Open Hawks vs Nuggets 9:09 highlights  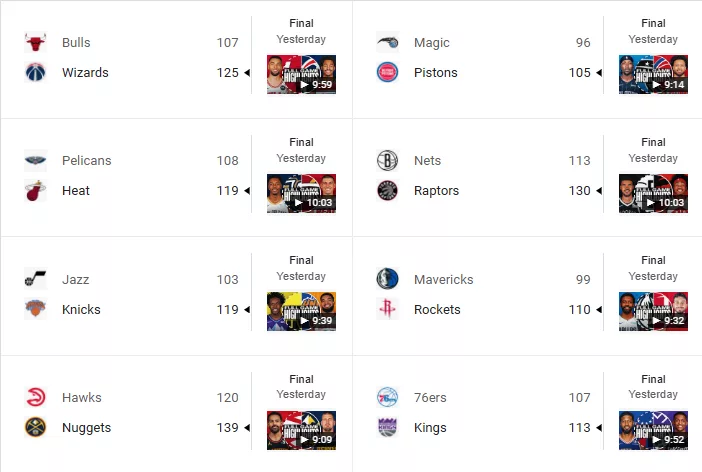click(301, 430)
